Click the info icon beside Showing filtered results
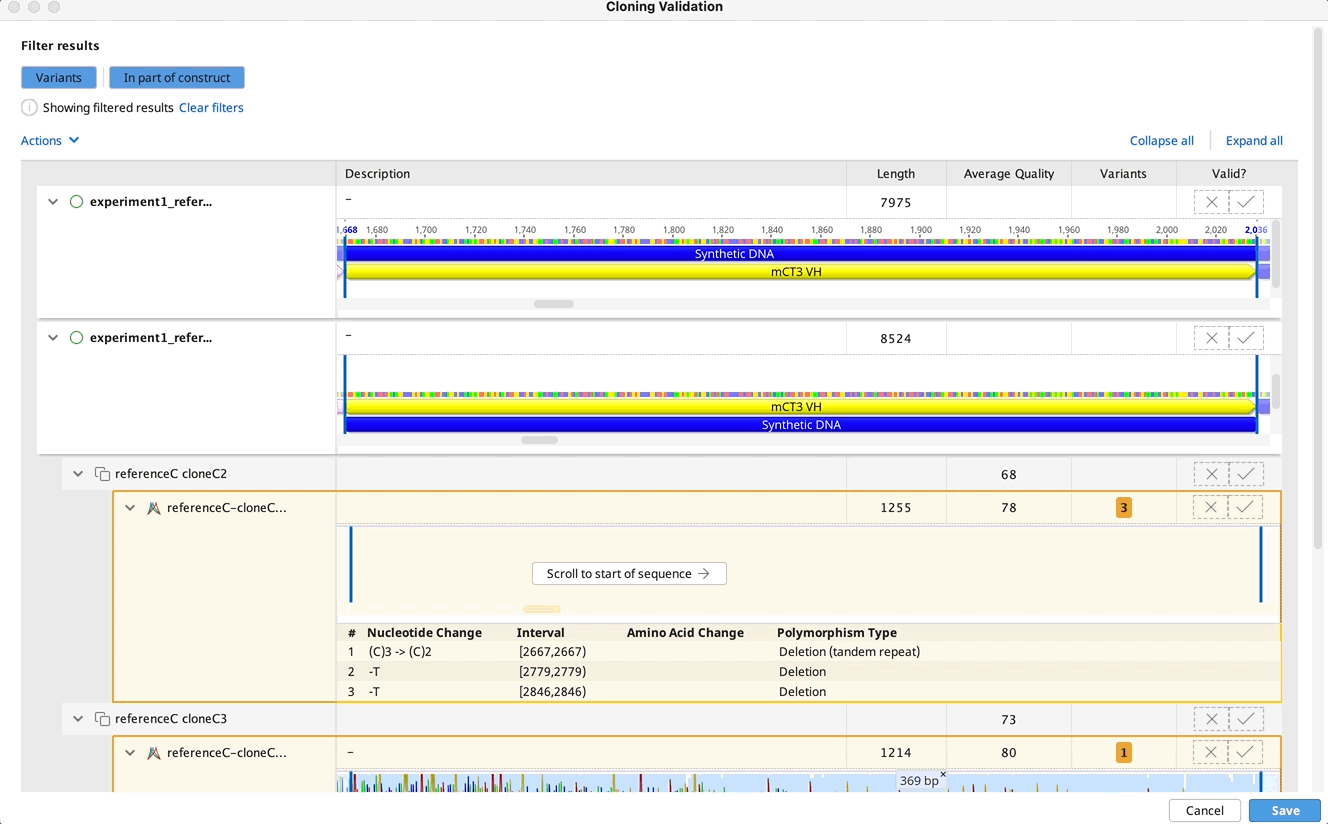Viewport: 1328px width, 824px height. [30, 108]
